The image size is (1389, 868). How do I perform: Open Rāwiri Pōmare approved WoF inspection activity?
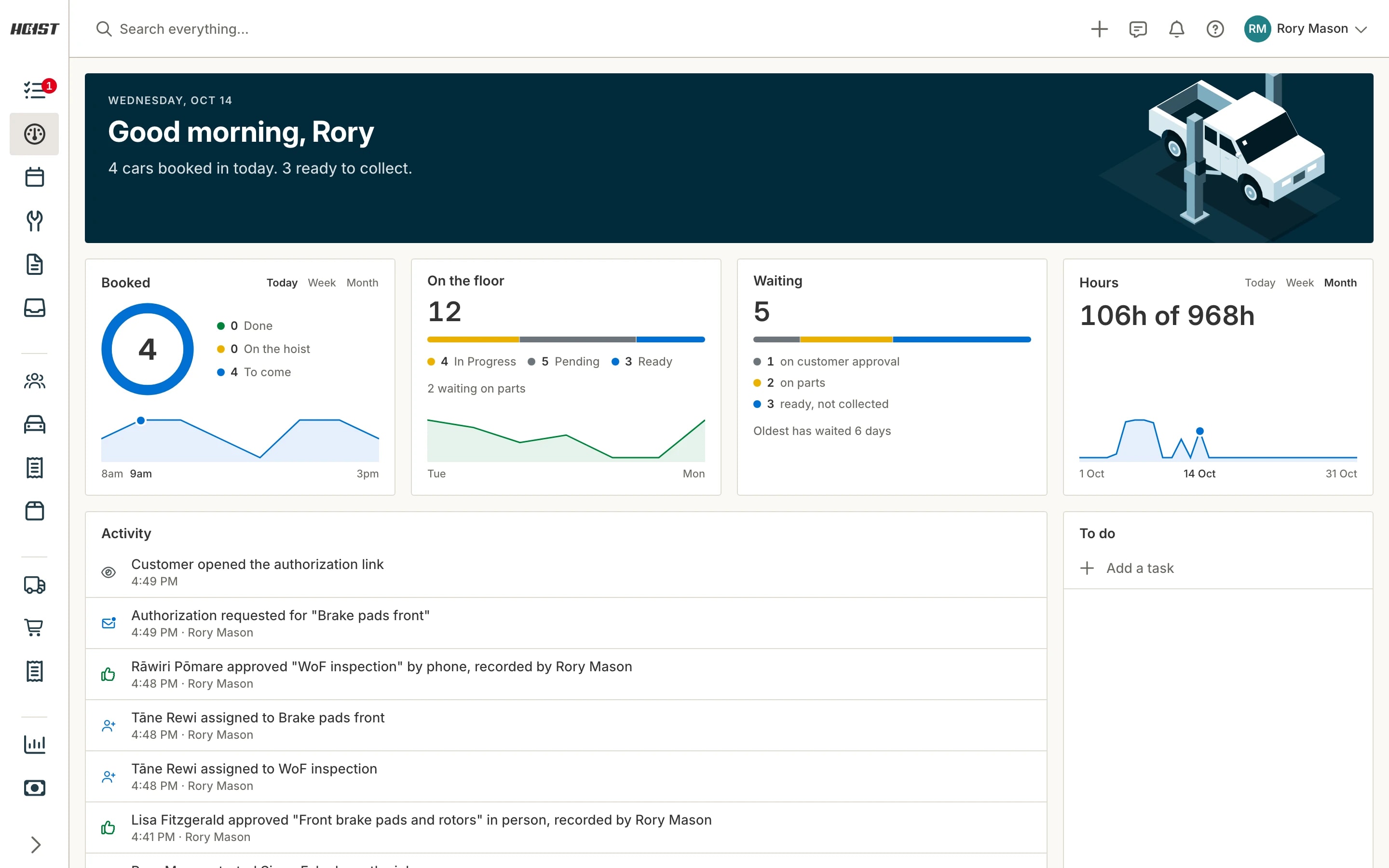tap(566, 675)
